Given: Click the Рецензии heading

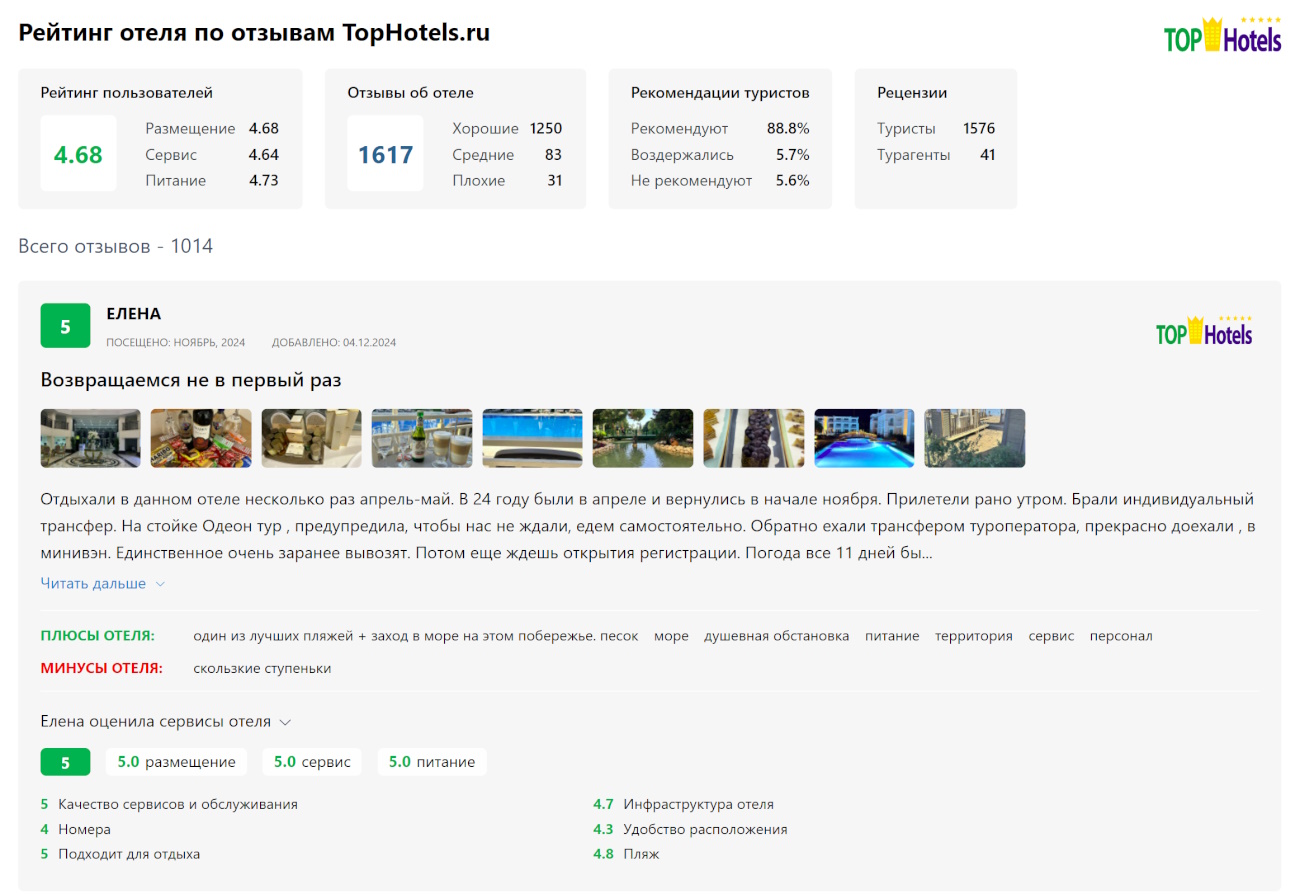Looking at the screenshot, I should (x=912, y=93).
